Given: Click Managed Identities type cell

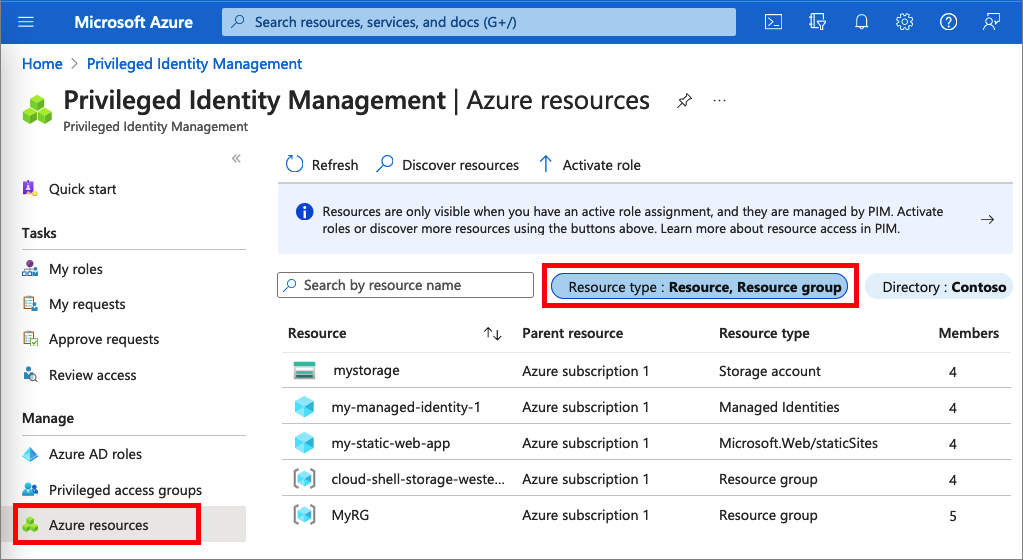Looking at the screenshot, I should (779, 407).
